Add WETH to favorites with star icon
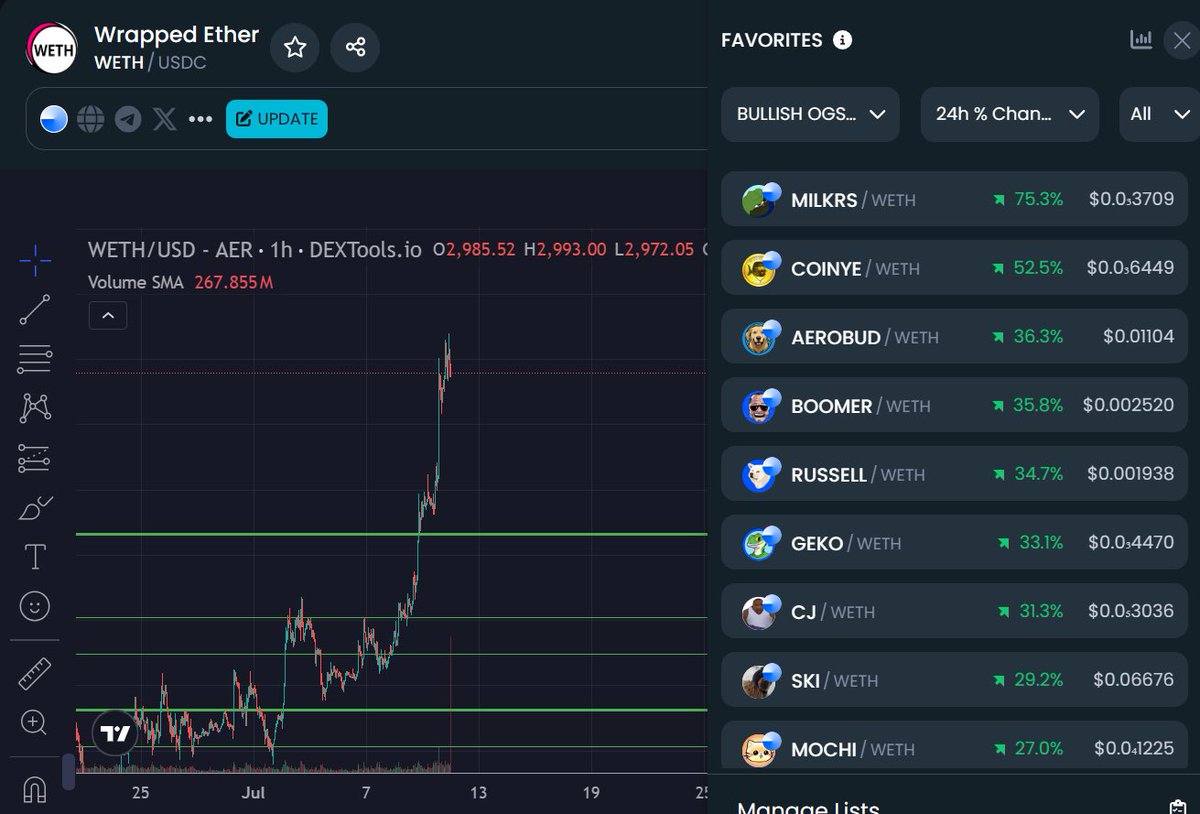 click(x=295, y=47)
